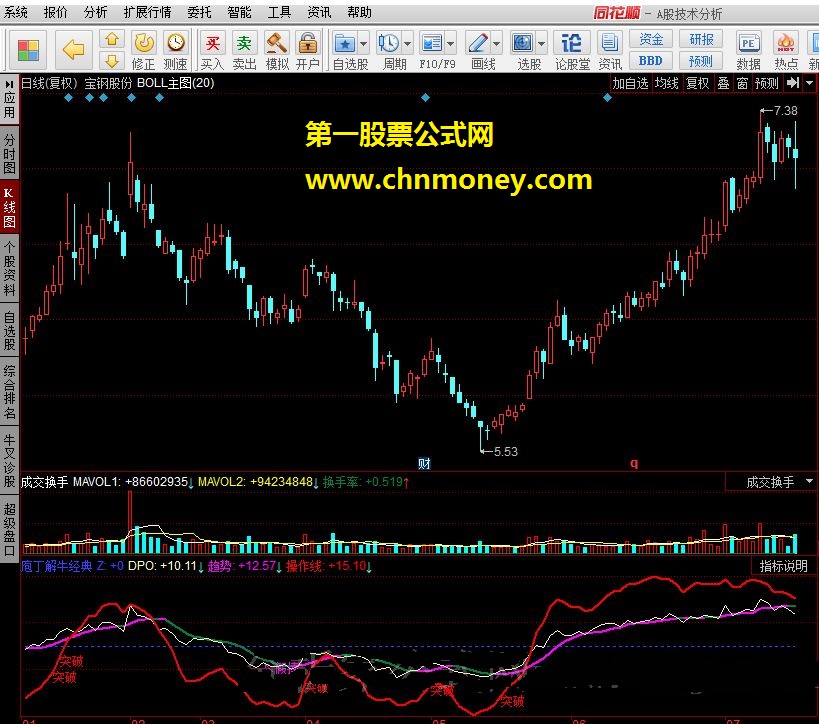This screenshot has height=724, width=819.
Task: Open the 分析 menu
Action: coord(96,11)
